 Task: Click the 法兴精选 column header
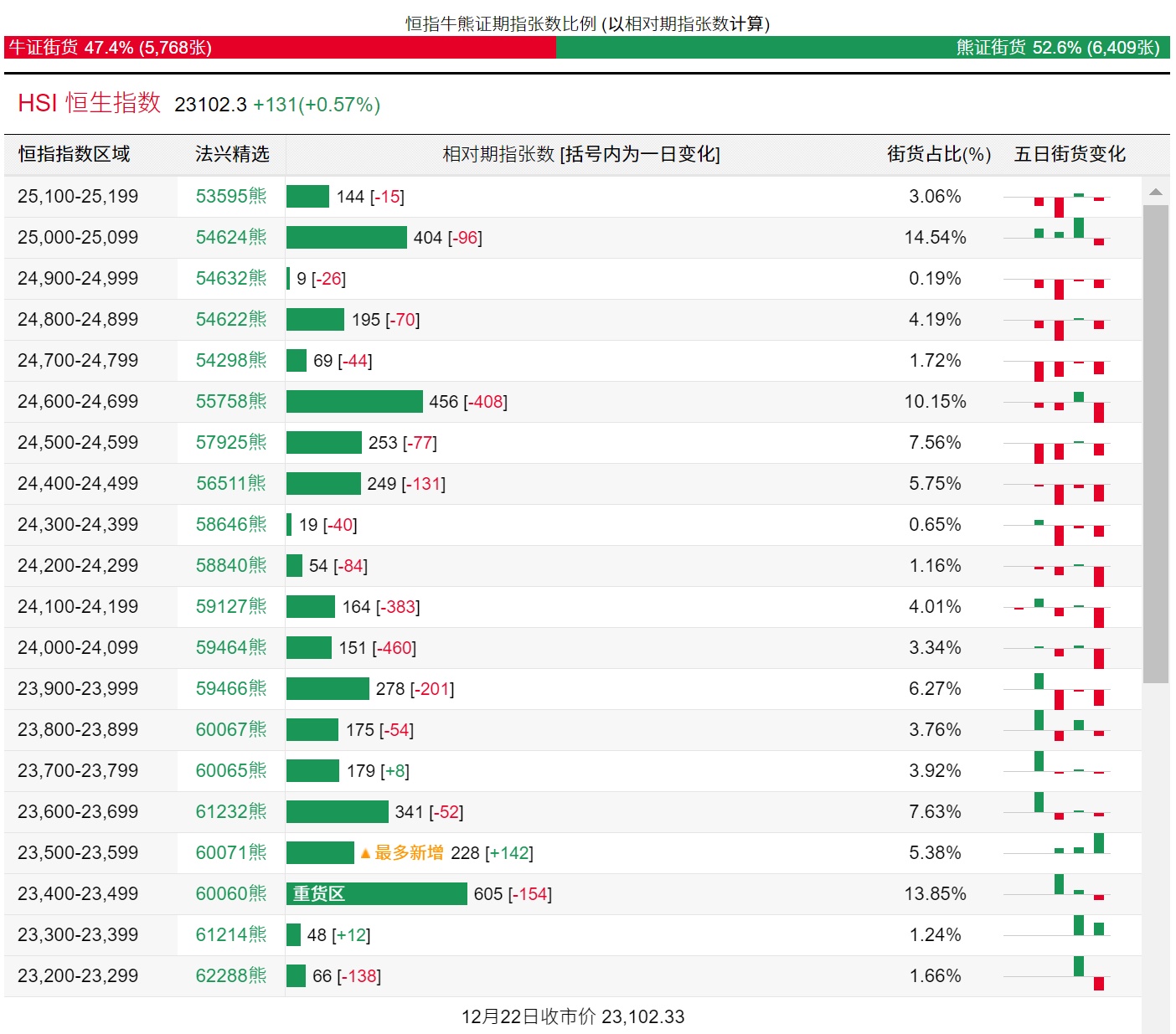click(x=232, y=154)
